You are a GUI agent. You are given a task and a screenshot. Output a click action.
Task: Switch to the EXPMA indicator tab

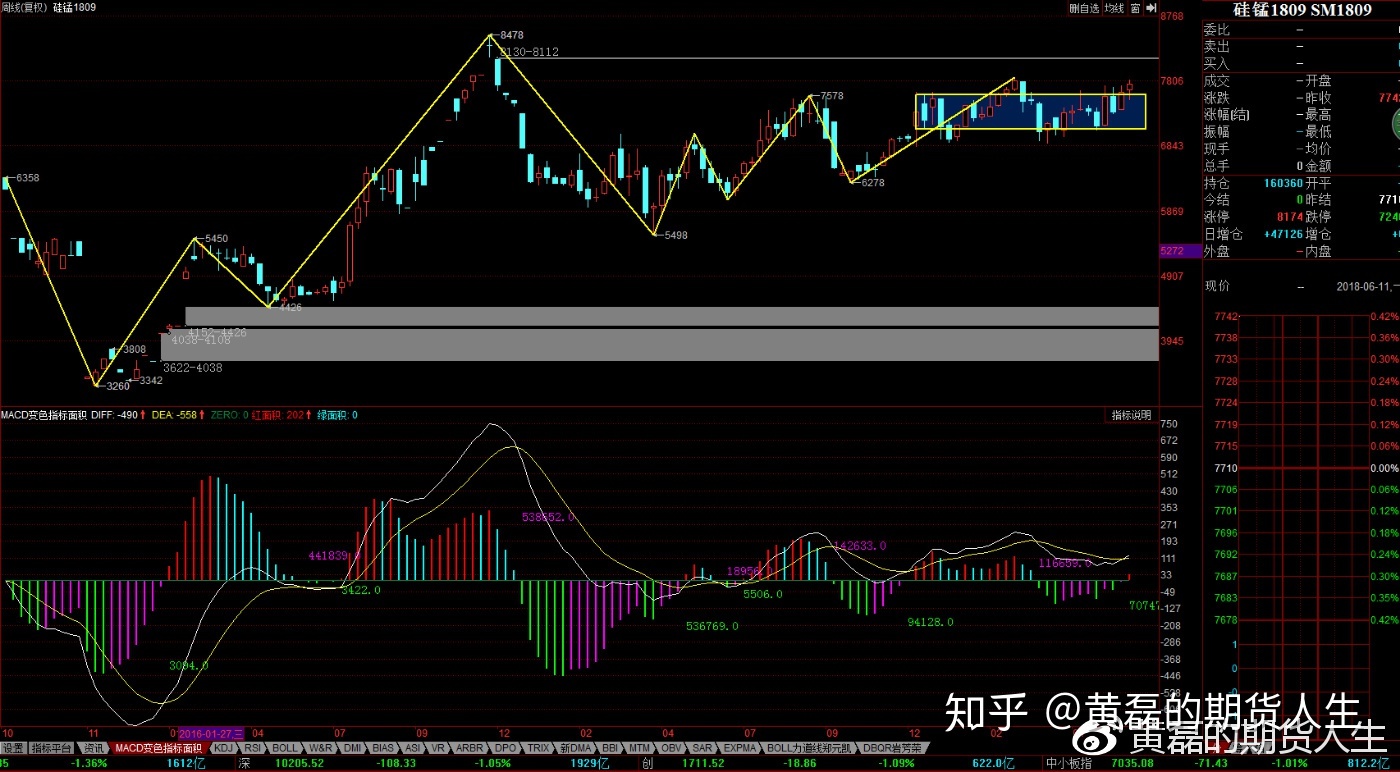point(740,748)
